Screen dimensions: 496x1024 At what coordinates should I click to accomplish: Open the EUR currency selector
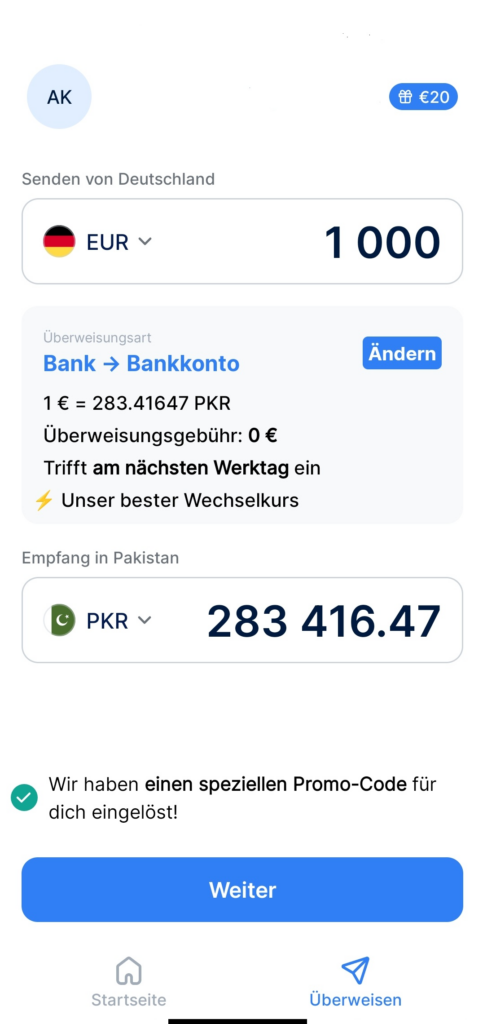(x=98, y=242)
